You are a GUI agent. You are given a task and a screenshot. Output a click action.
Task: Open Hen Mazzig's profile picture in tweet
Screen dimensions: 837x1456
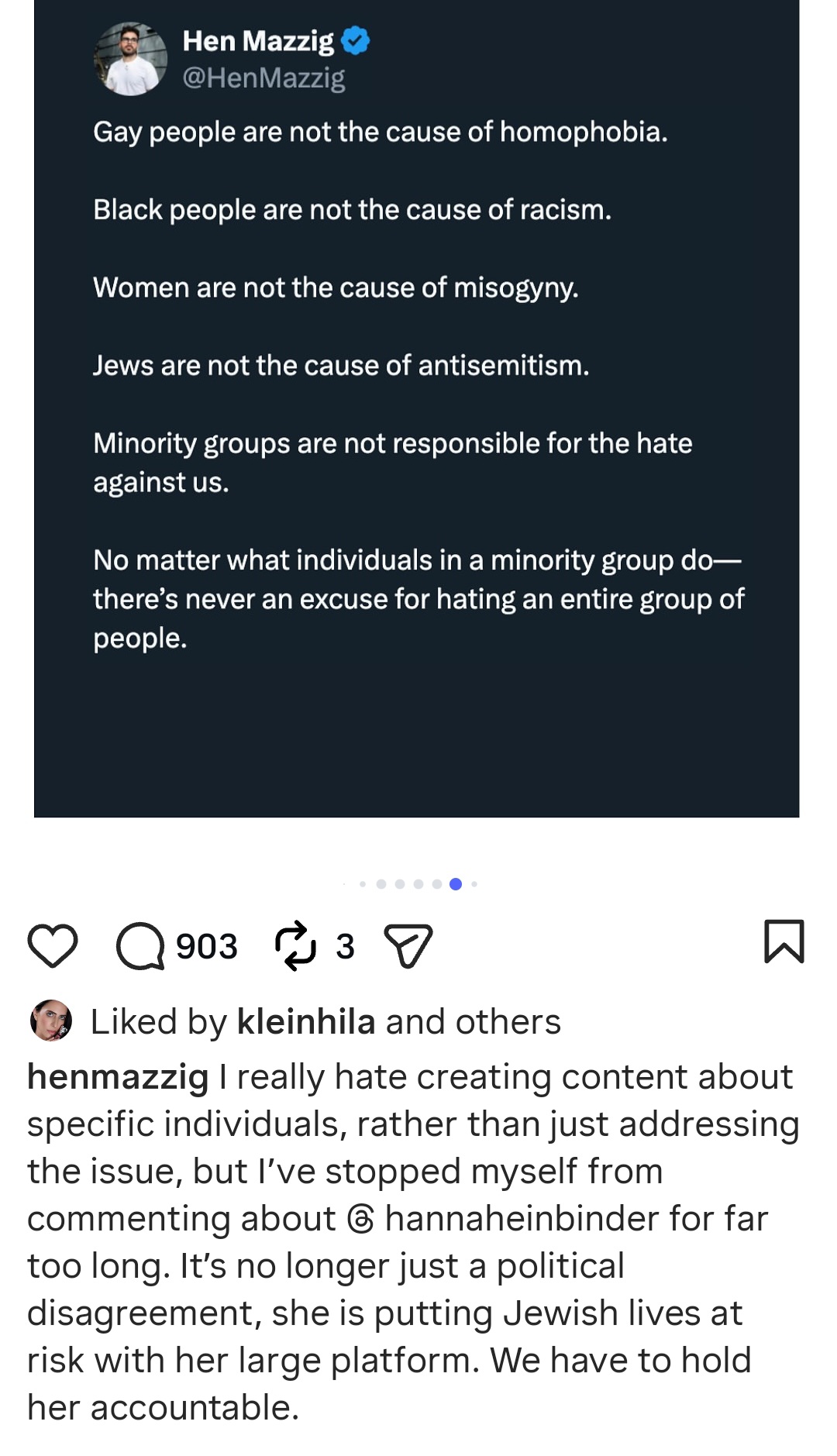coord(130,59)
